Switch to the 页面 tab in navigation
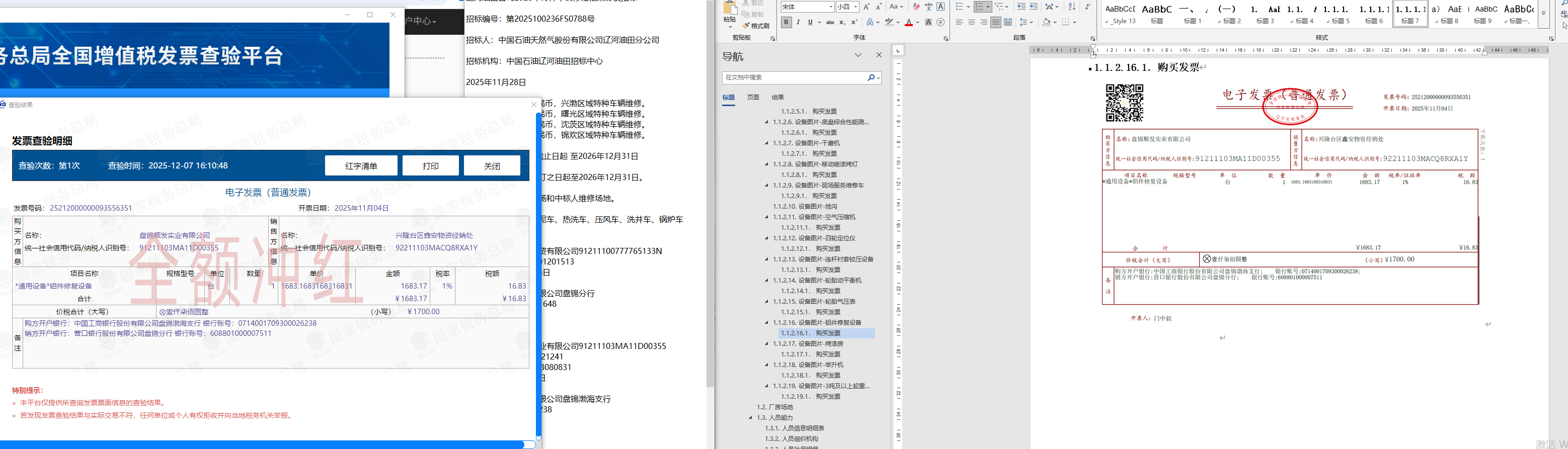This screenshot has width=1568, height=449. point(753,98)
